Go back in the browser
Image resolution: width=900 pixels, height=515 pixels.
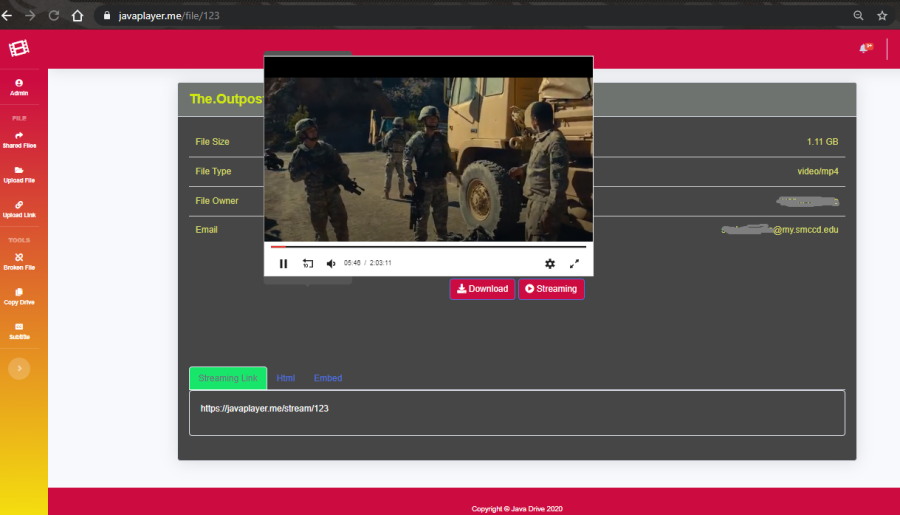[x=7, y=16]
